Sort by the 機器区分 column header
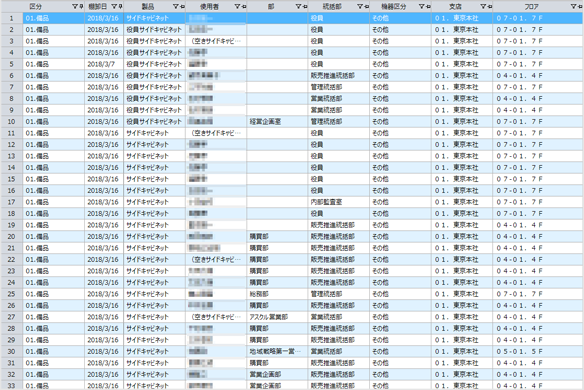 click(x=394, y=6)
